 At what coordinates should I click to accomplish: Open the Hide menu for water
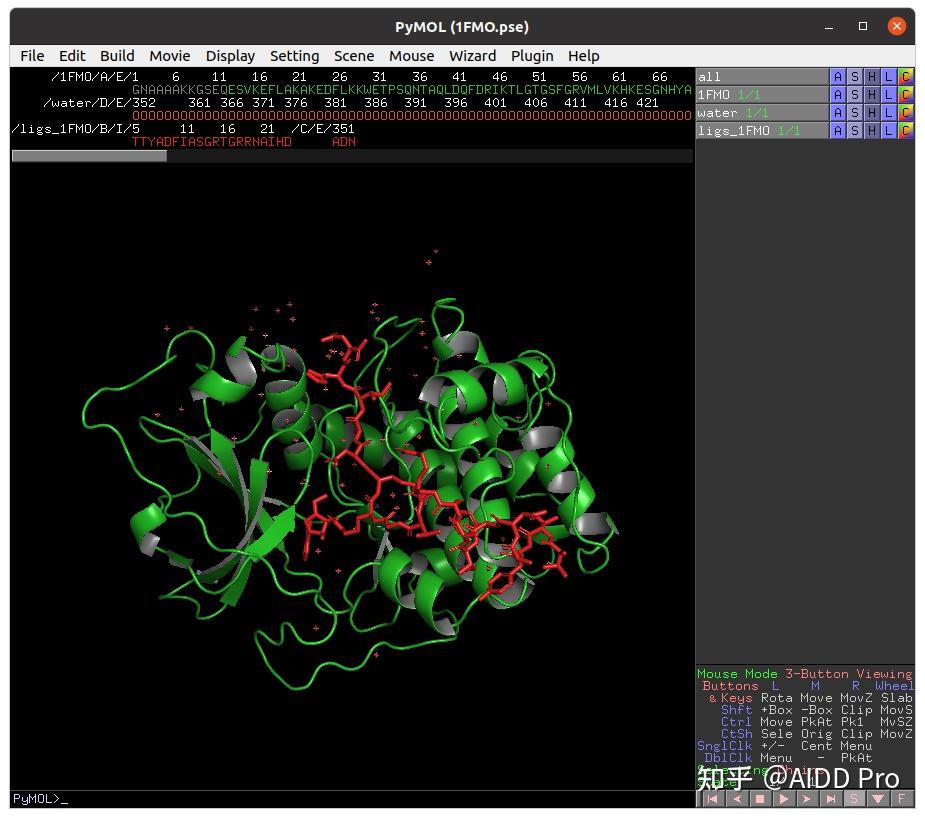(x=871, y=113)
